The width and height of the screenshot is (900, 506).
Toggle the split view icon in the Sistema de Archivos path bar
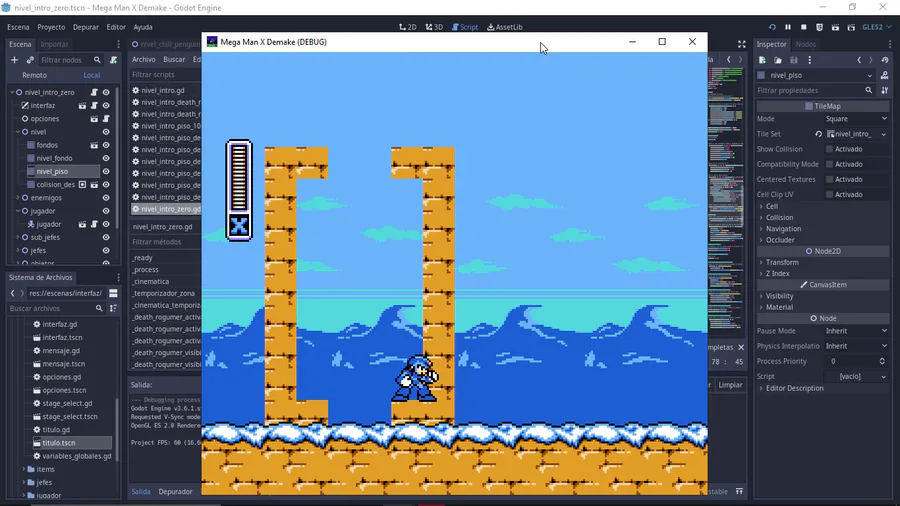(113, 293)
